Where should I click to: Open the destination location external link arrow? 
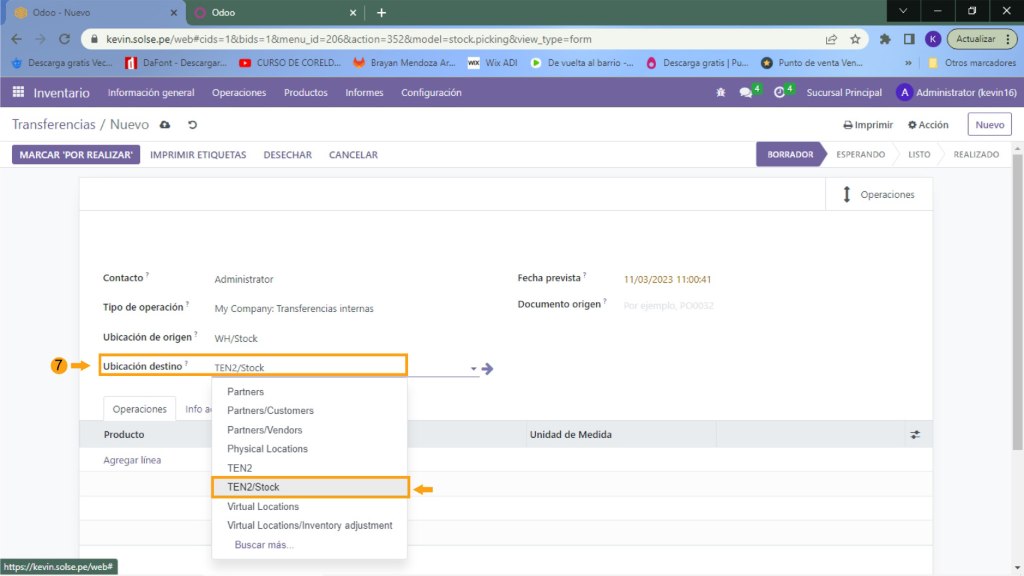488,368
